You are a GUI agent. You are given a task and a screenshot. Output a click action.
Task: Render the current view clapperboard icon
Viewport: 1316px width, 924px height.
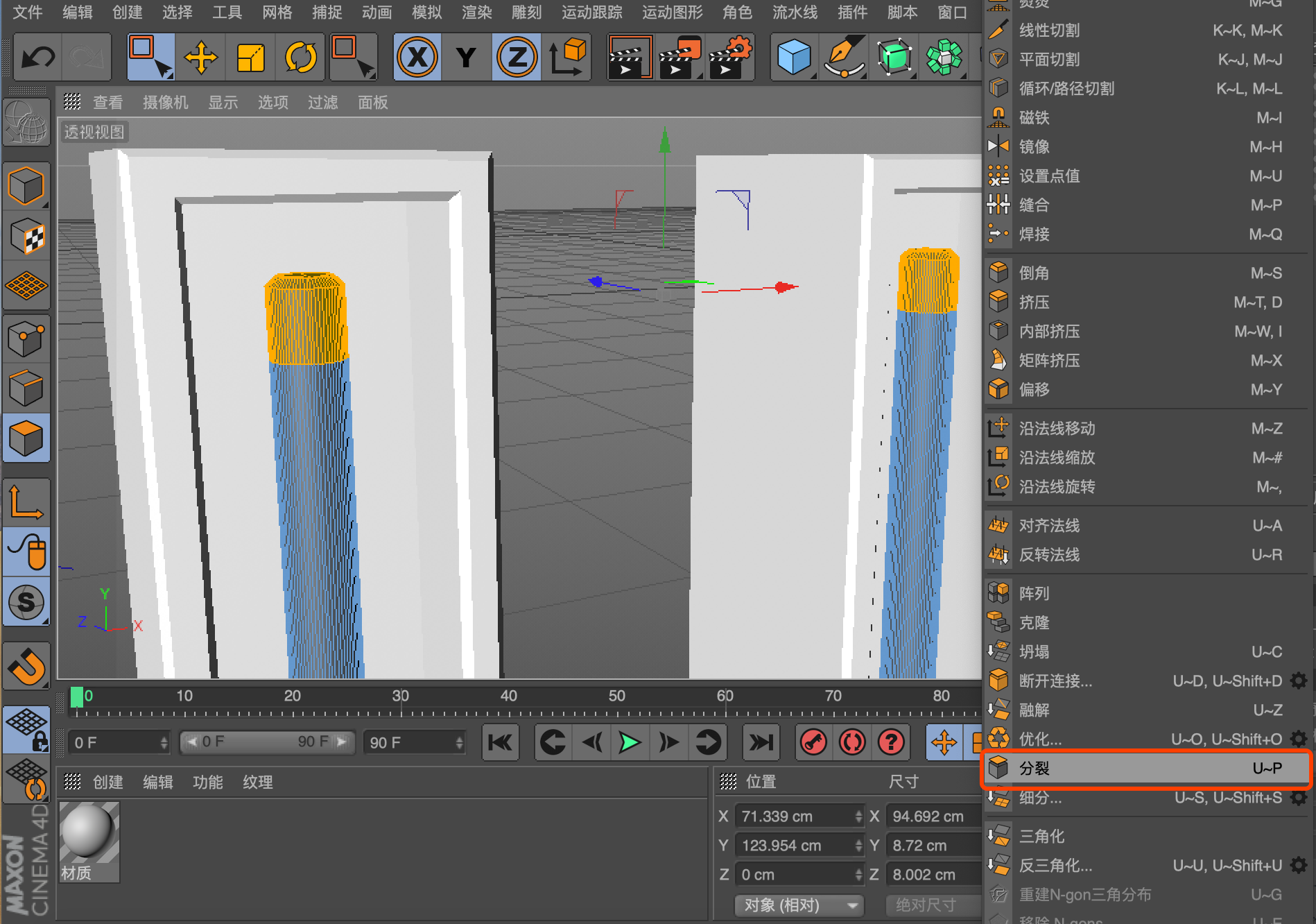[630, 57]
